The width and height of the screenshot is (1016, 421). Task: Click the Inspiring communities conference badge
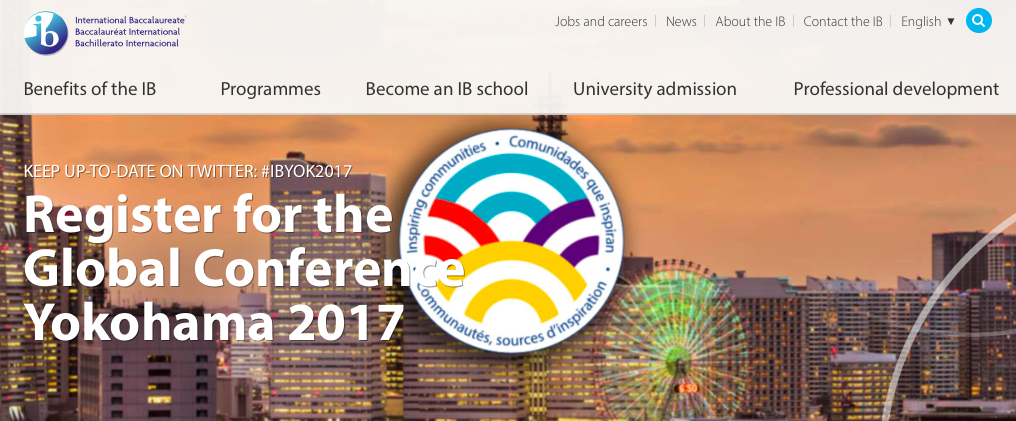(x=511, y=240)
